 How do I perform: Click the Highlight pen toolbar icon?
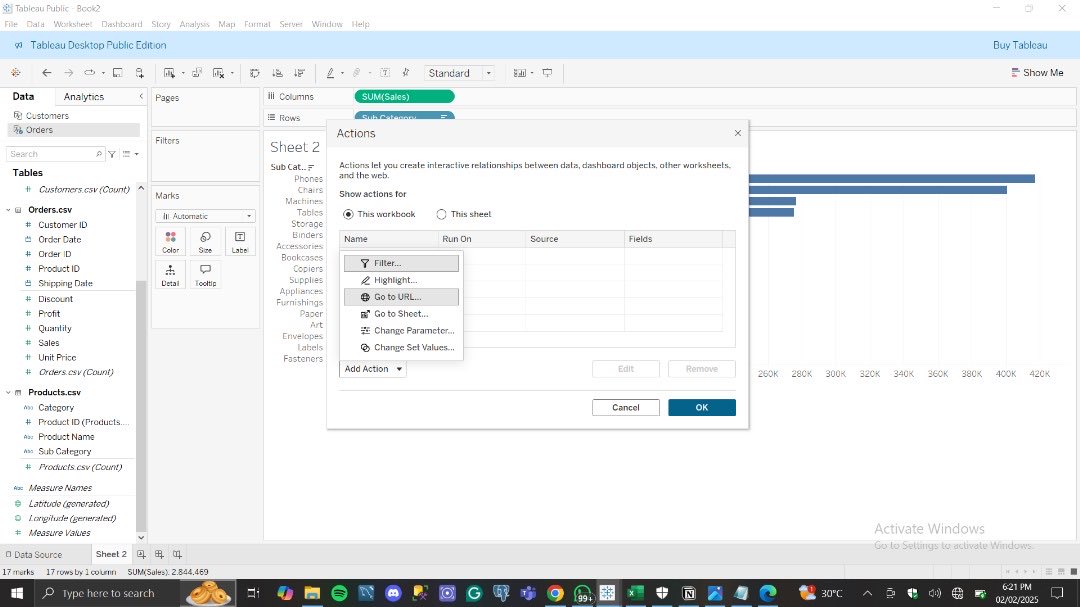pyautogui.click(x=331, y=72)
